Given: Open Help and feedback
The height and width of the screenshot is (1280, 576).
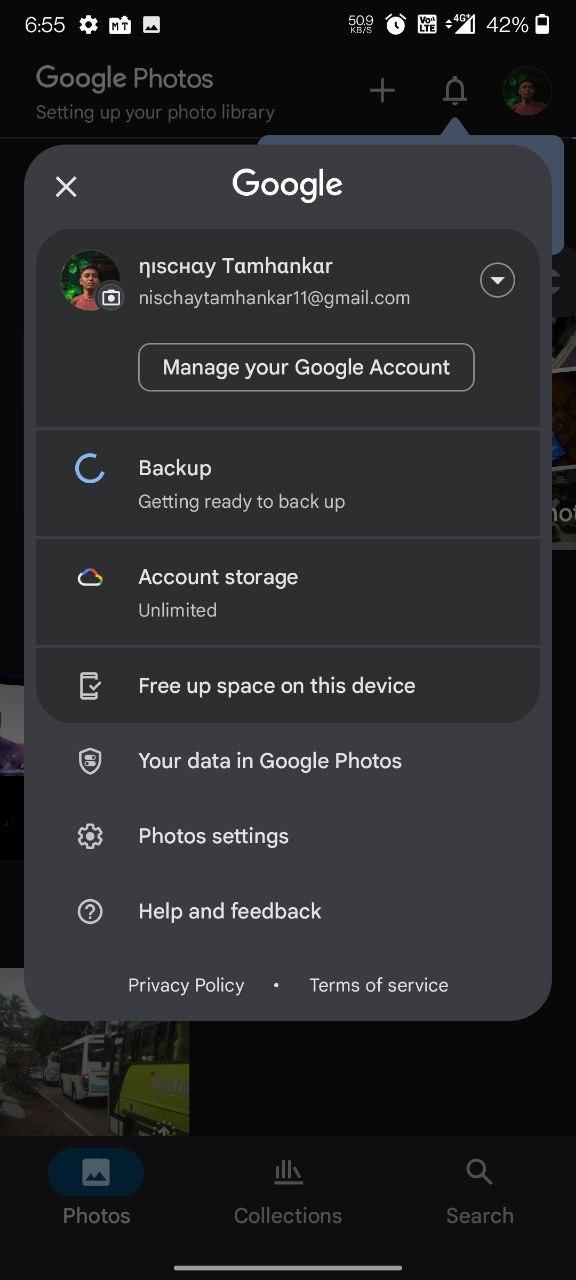Looking at the screenshot, I should point(288,911).
